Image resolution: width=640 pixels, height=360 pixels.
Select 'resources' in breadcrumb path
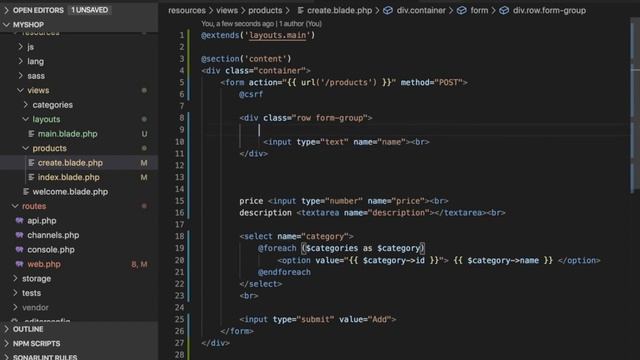click(187, 11)
